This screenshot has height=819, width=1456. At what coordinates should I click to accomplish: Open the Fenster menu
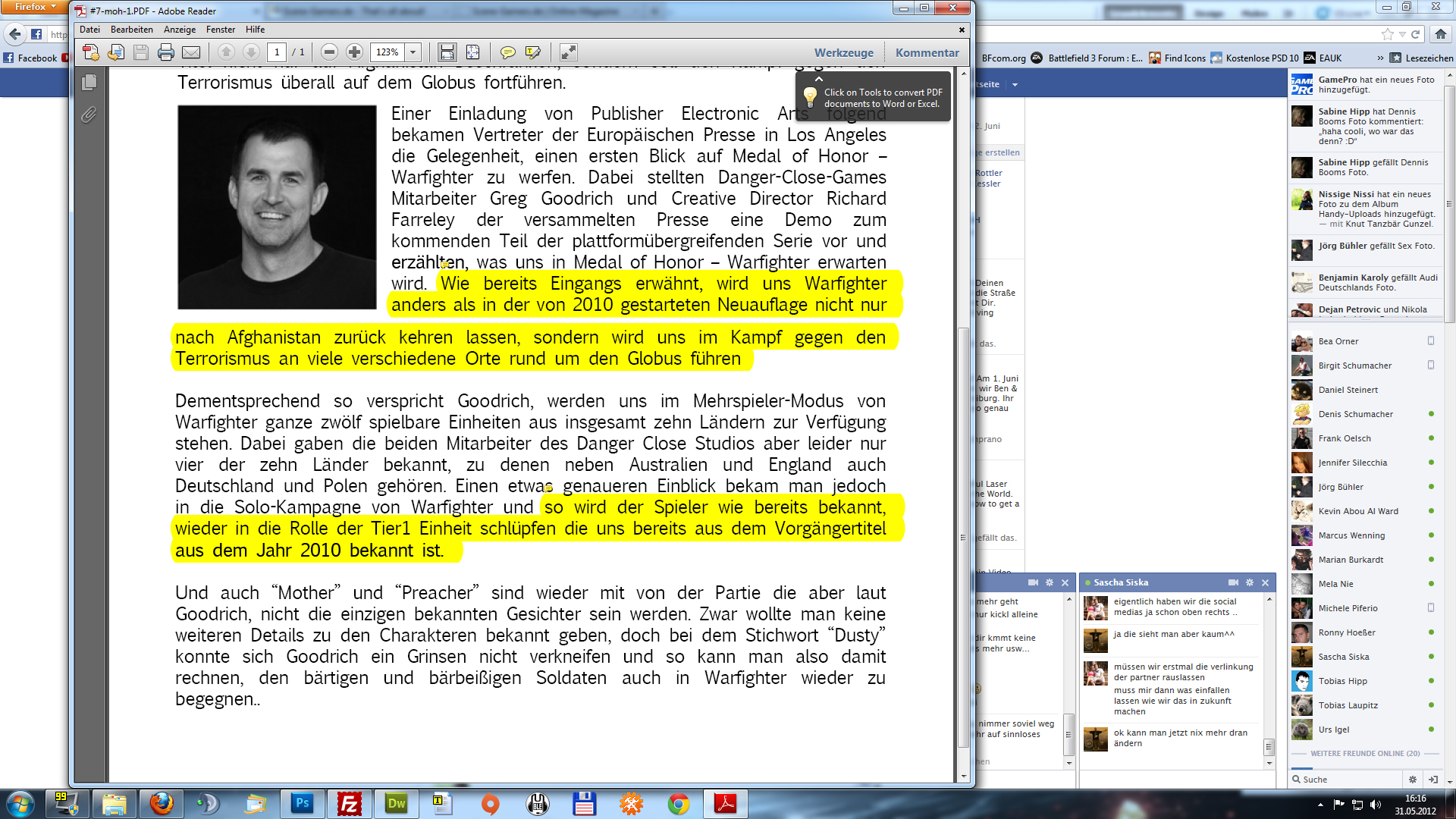pyautogui.click(x=221, y=30)
